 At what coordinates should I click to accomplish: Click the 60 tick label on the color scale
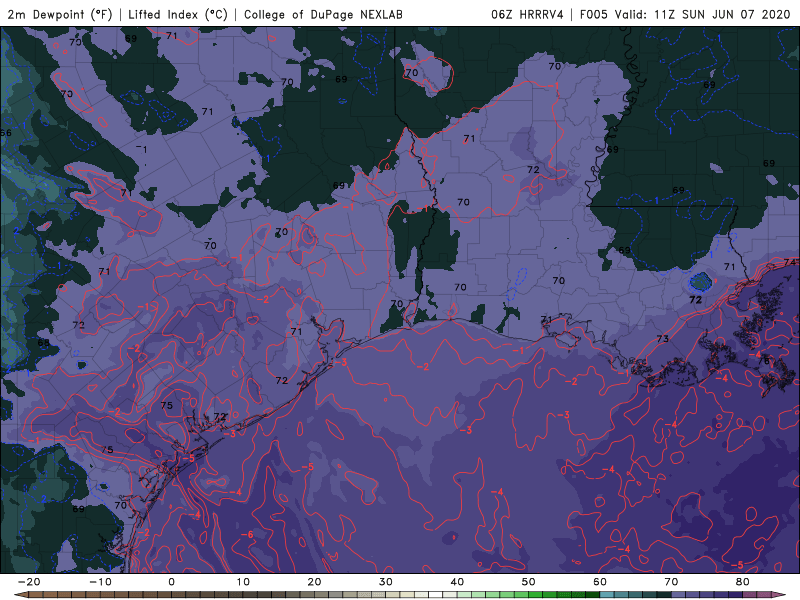coord(600,582)
